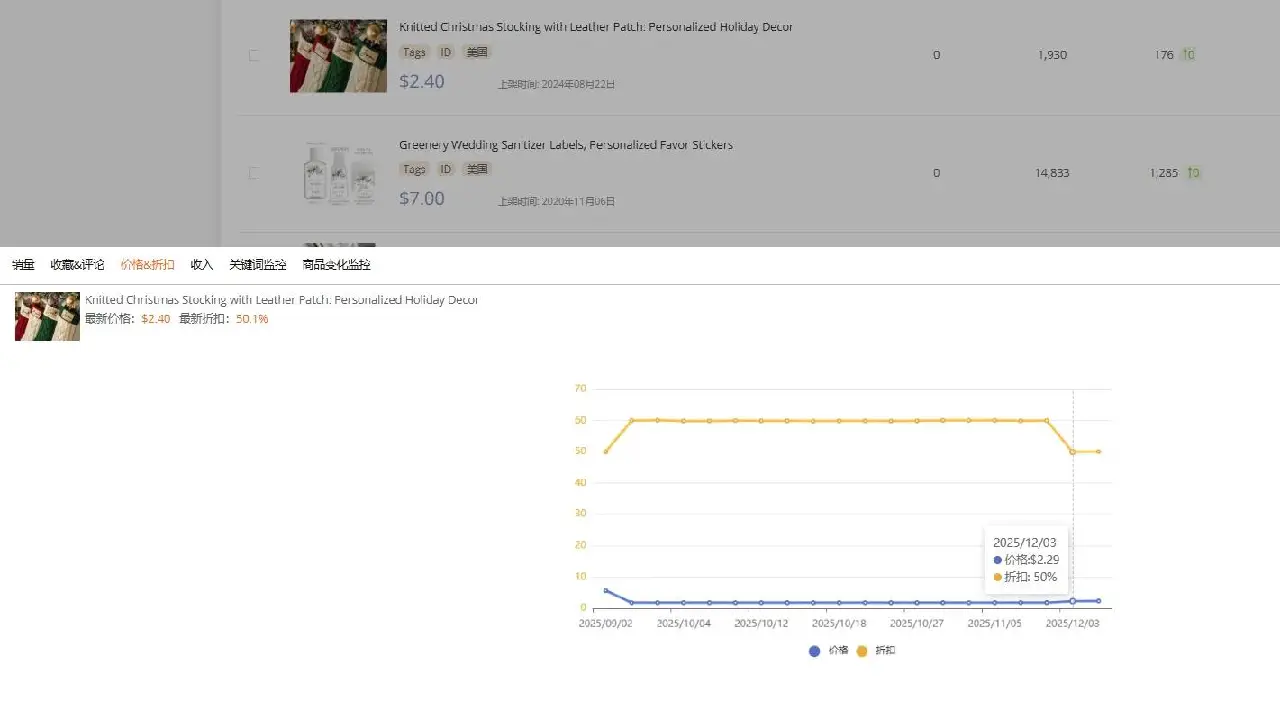Click the 美国 badge on the Sanitizer Labels listing
Screen dimensions: 1280x720
click(x=477, y=169)
